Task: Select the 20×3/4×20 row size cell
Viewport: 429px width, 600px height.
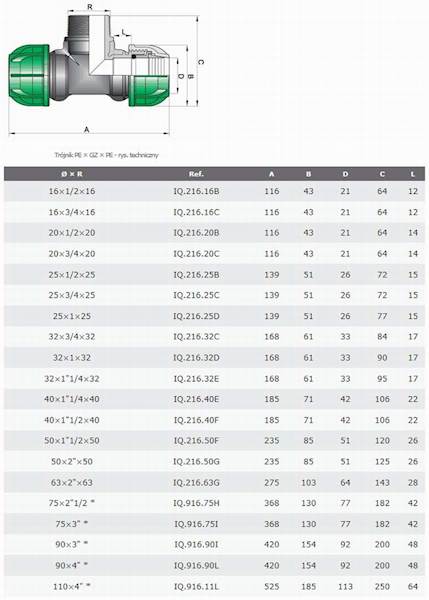Action: 72,254
